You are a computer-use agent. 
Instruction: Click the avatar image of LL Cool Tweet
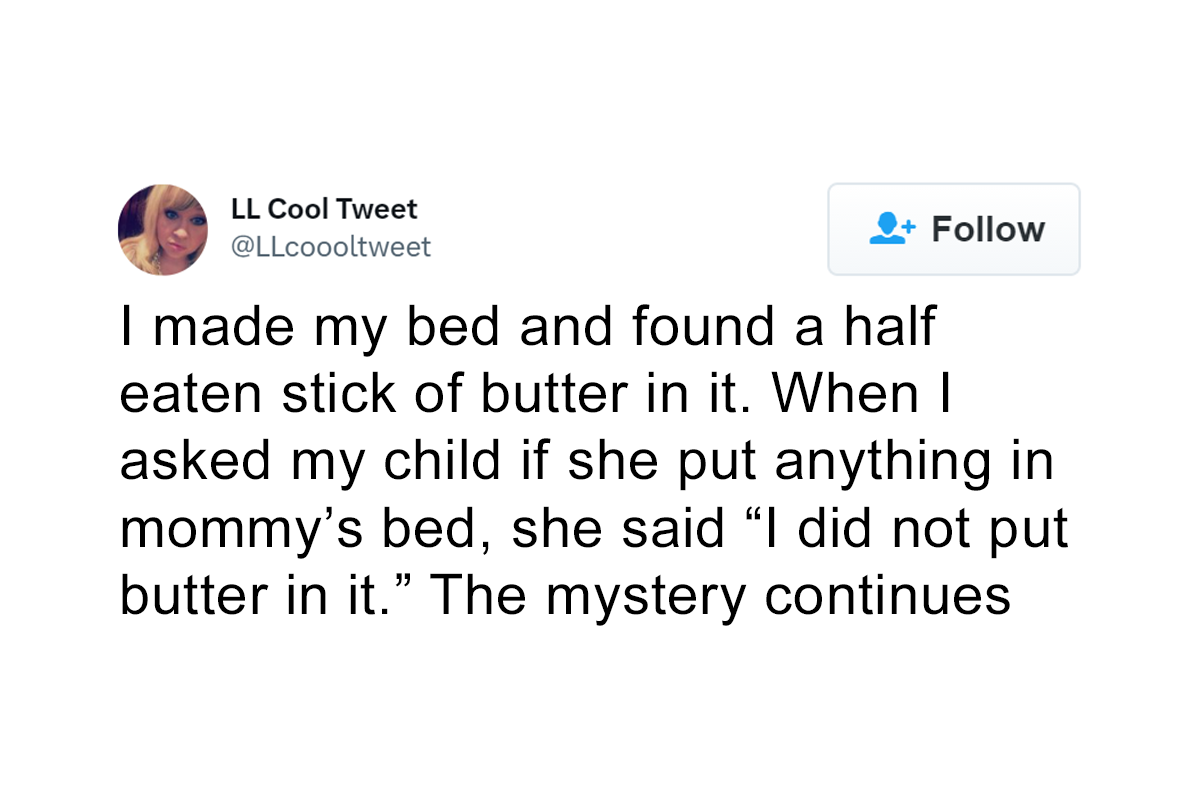click(163, 230)
